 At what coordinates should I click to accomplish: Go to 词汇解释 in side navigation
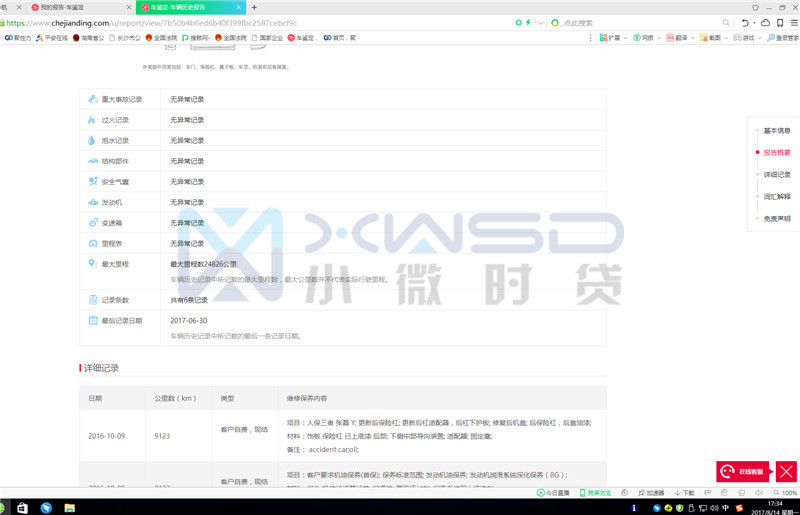pos(776,197)
